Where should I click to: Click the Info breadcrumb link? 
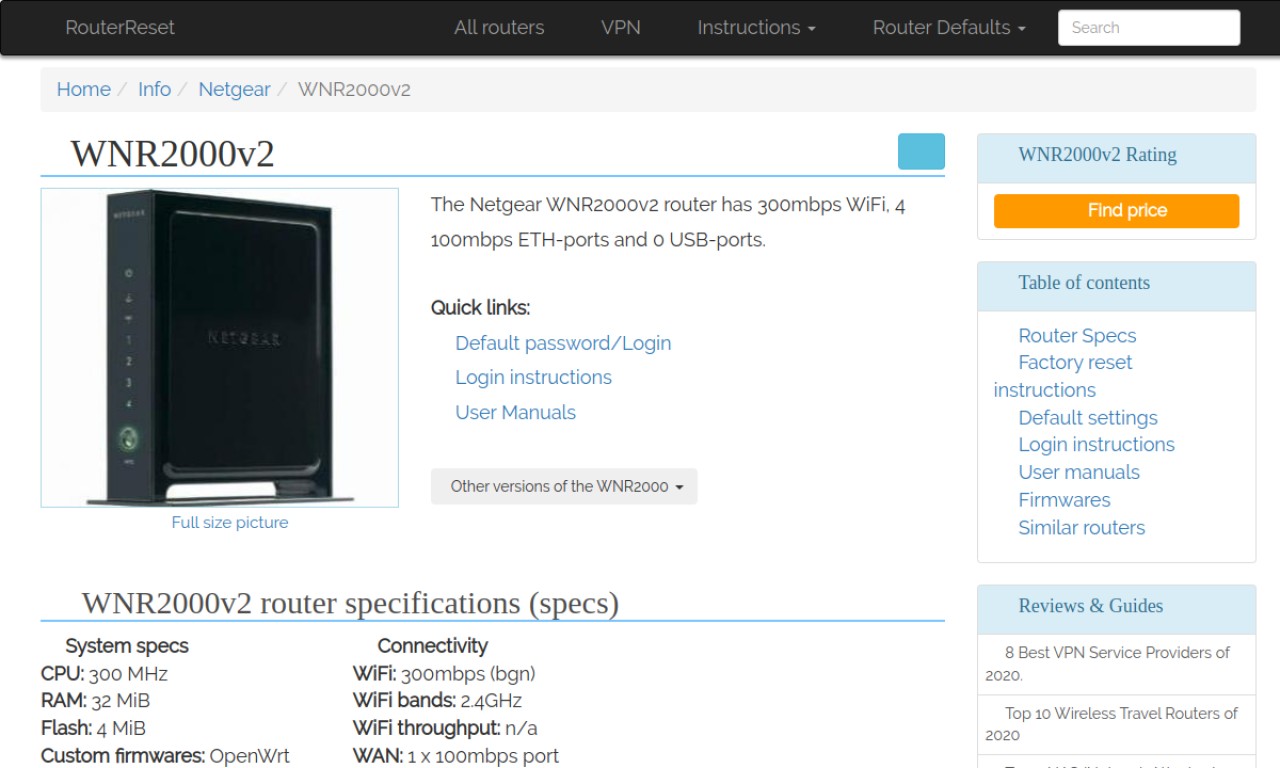tap(154, 89)
